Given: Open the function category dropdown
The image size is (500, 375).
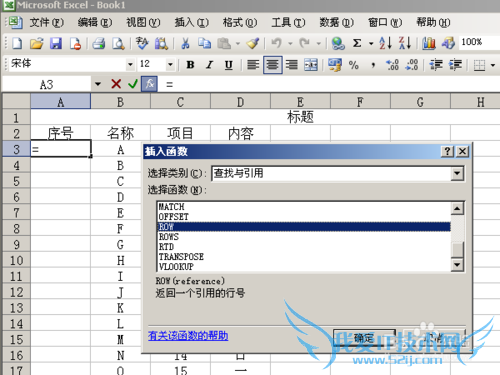Looking at the screenshot, I should (457, 173).
